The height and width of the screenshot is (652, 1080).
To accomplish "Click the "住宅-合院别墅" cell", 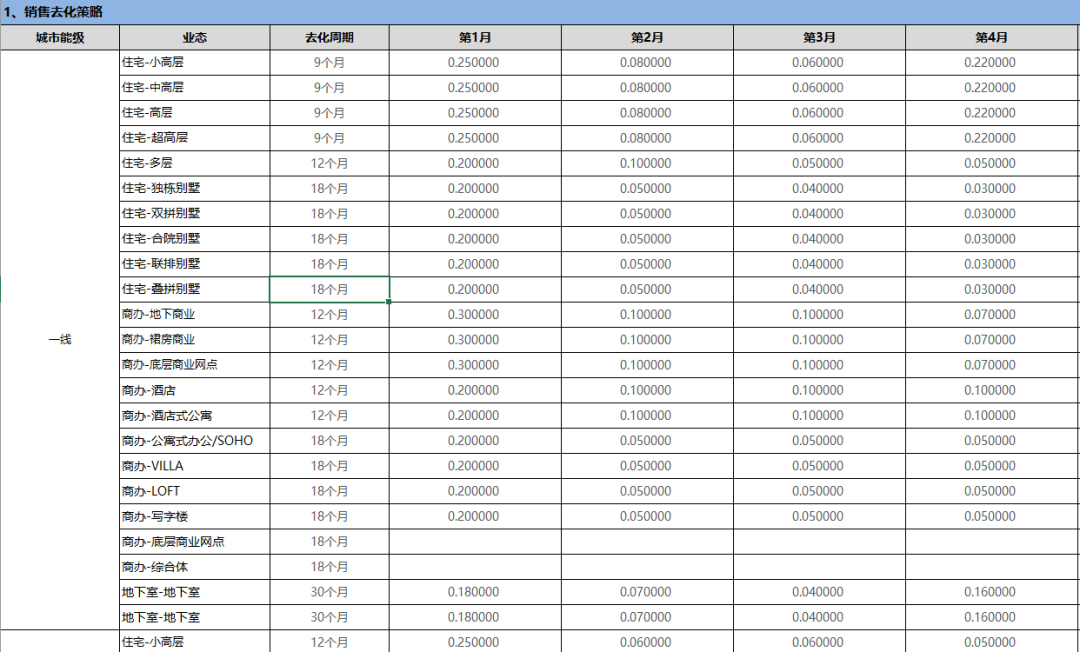I will point(195,239).
